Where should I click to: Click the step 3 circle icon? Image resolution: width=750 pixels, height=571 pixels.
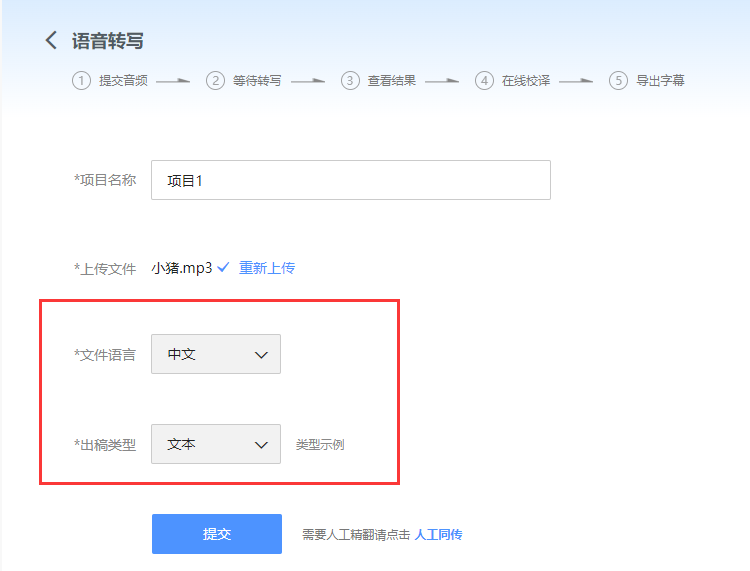coord(350,81)
